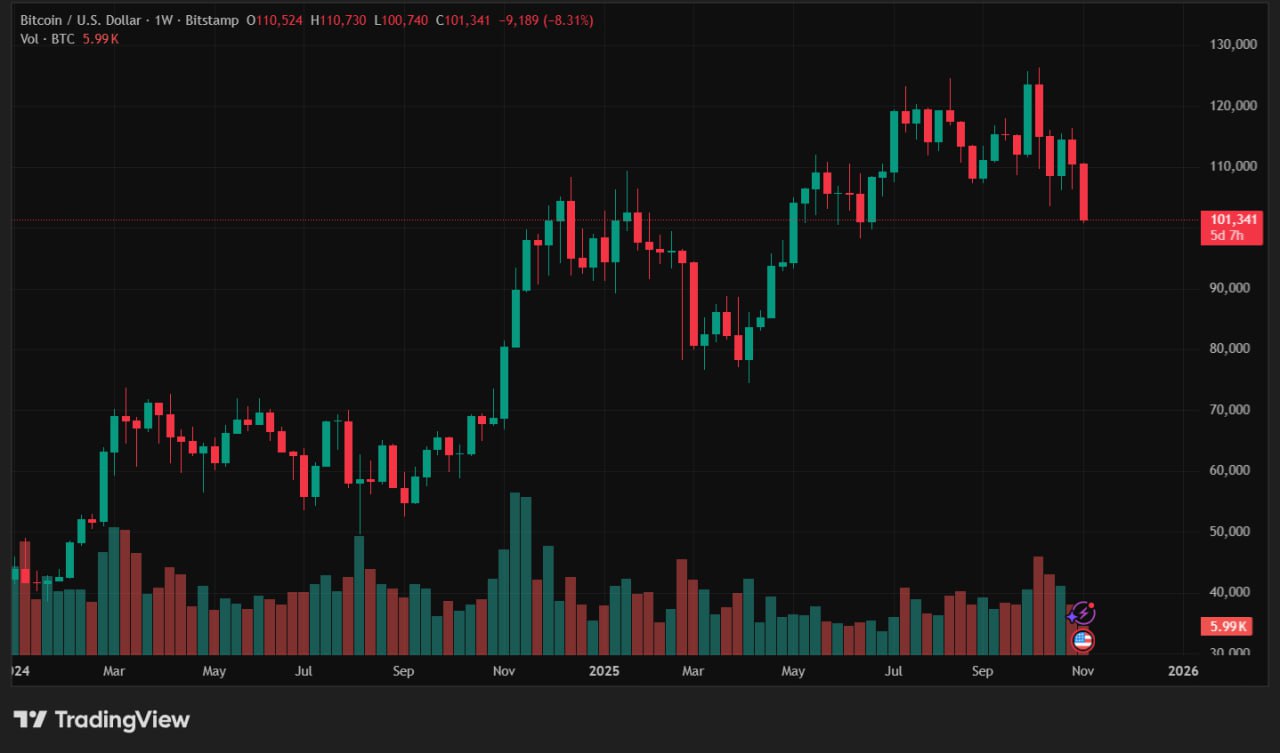Click the US flag economic event icon
This screenshot has height=753, width=1280.
(1082, 641)
